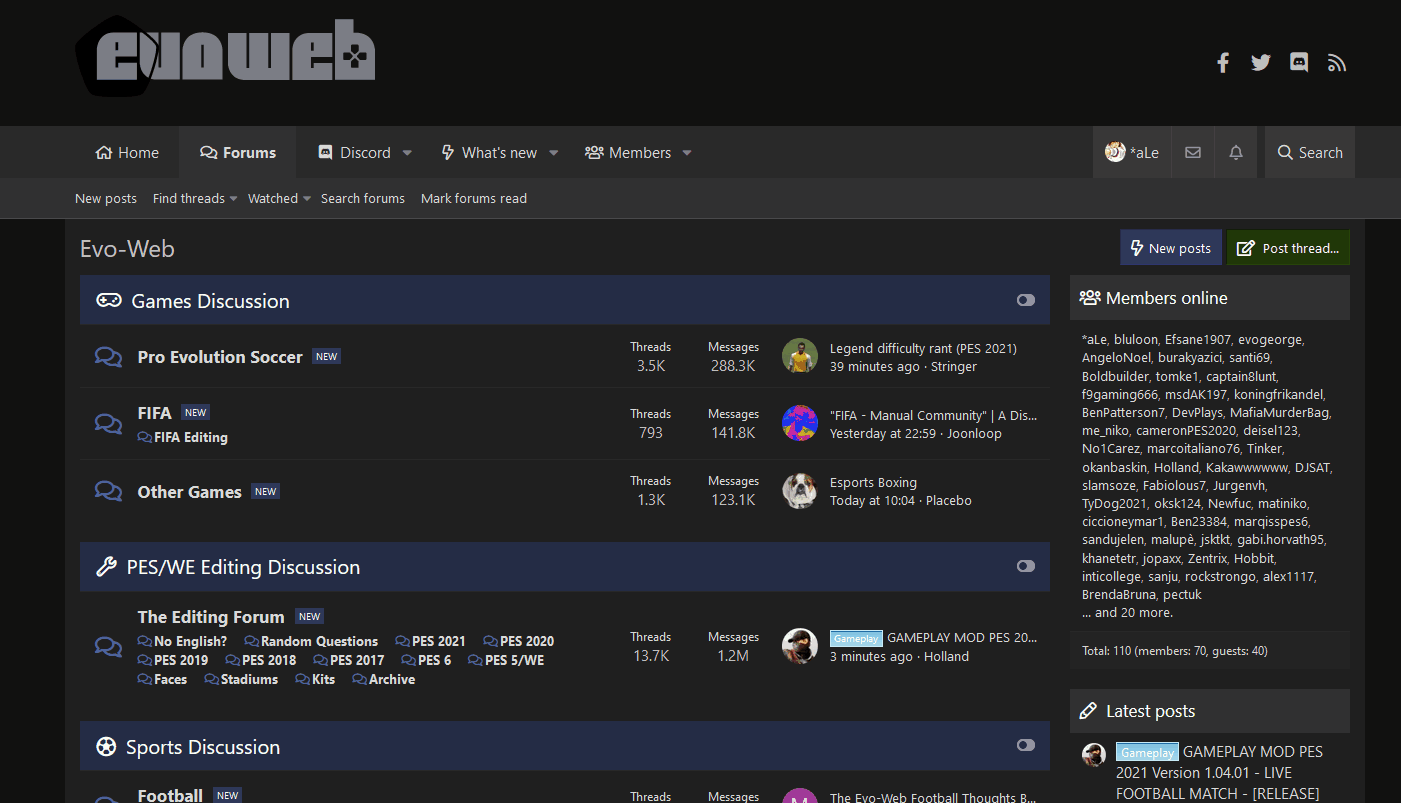Toggle the PES/WE Editing Discussion category
Image resolution: width=1401 pixels, height=803 pixels.
tap(1025, 566)
